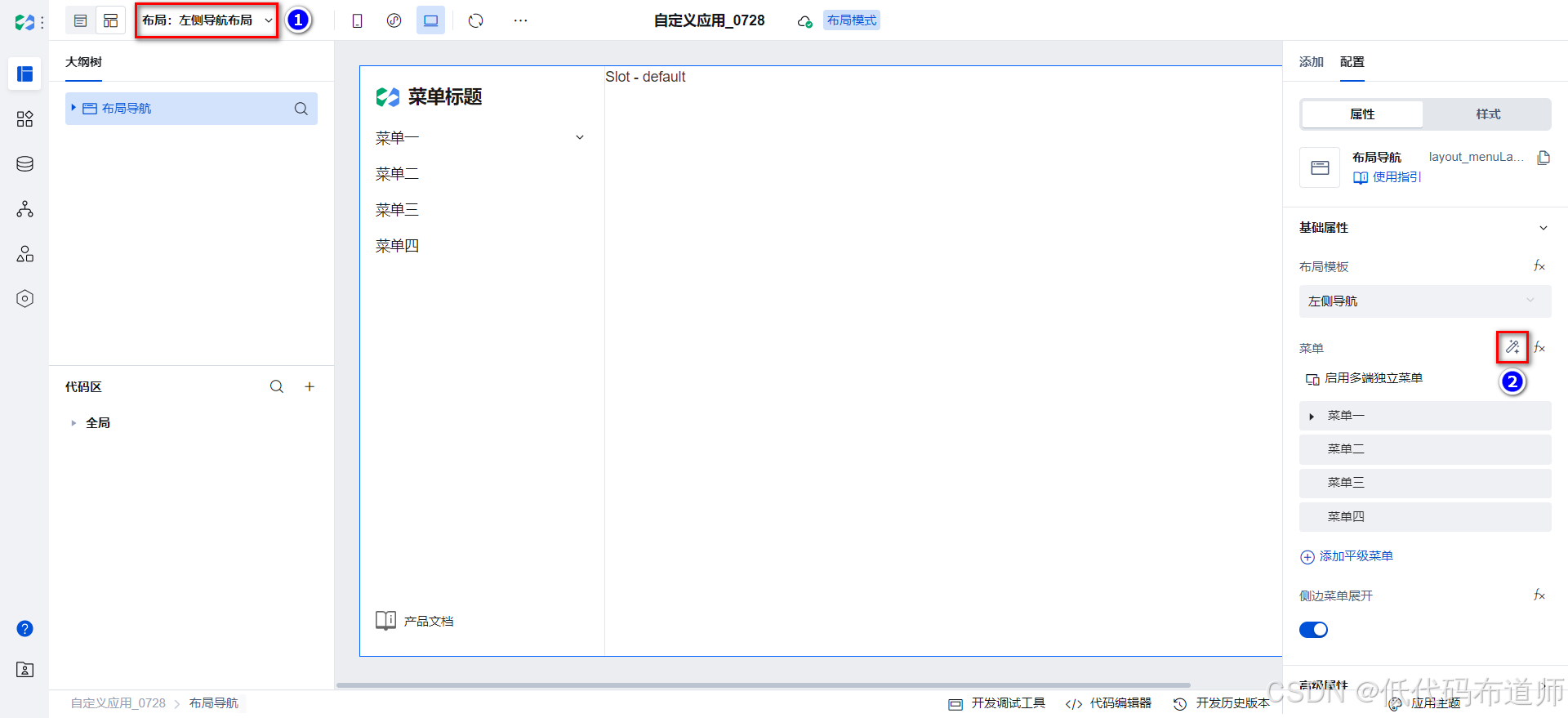This screenshot has height=718, width=1568.
Task: Select desktop PC preview icon
Action: point(430,20)
